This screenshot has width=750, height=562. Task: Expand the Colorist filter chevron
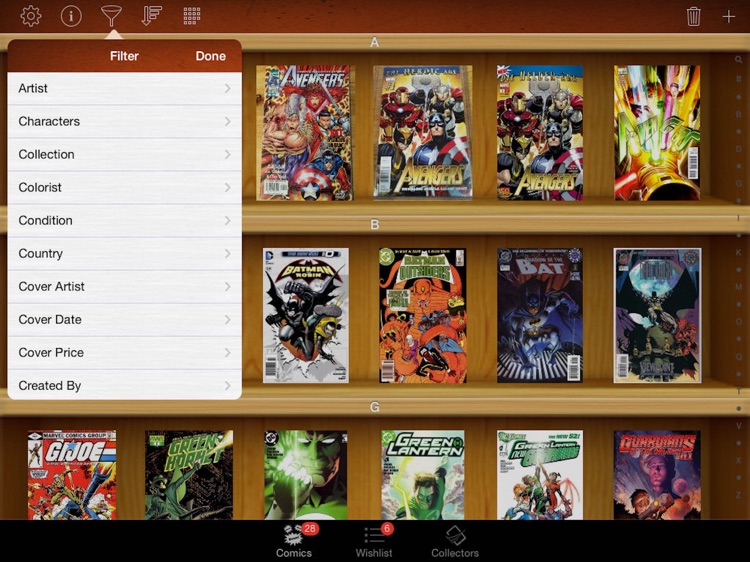(x=228, y=187)
